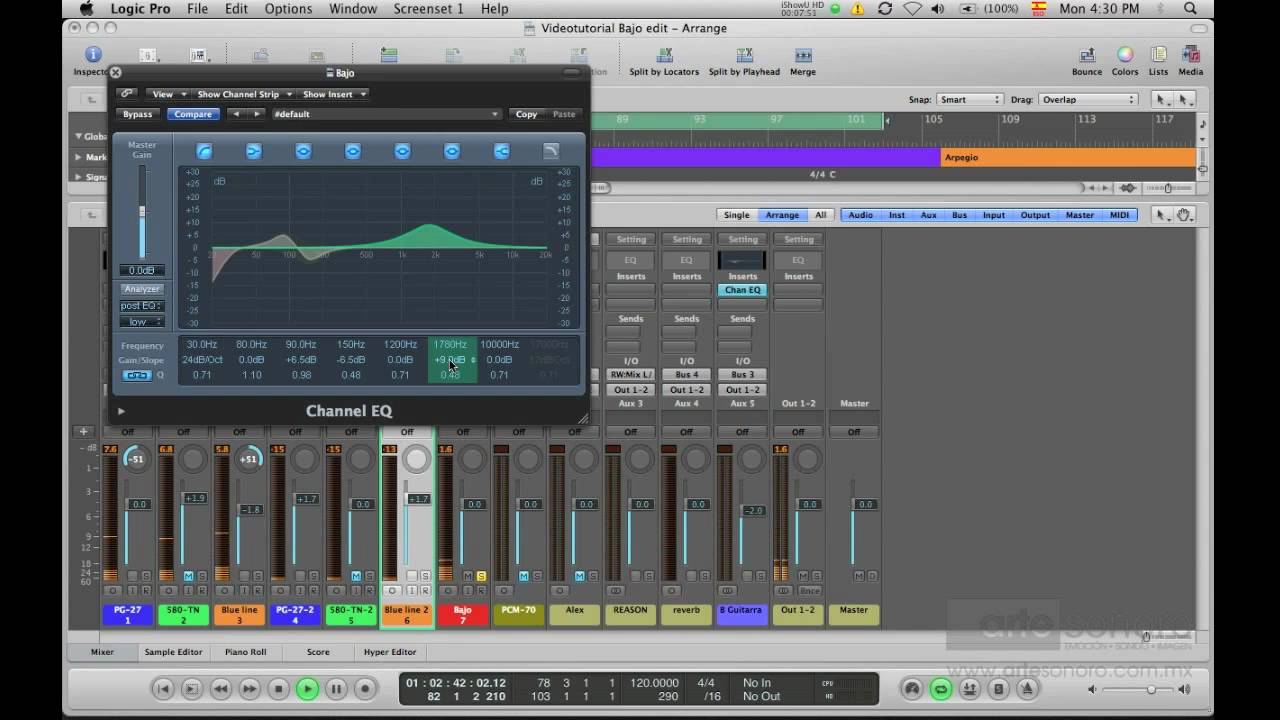Switch to the Sample Editor tab
The height and width of the screenshot is (720, 1280).
point(174,652)
